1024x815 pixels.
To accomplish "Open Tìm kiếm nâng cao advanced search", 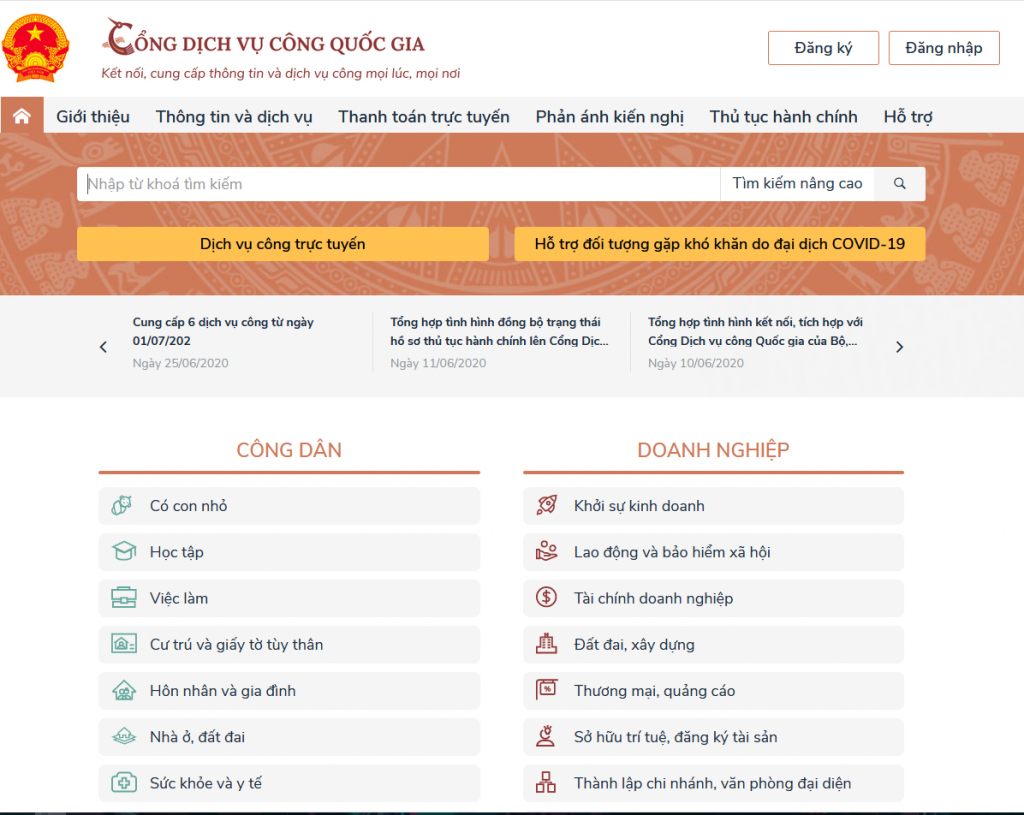I will coord(797,184).
